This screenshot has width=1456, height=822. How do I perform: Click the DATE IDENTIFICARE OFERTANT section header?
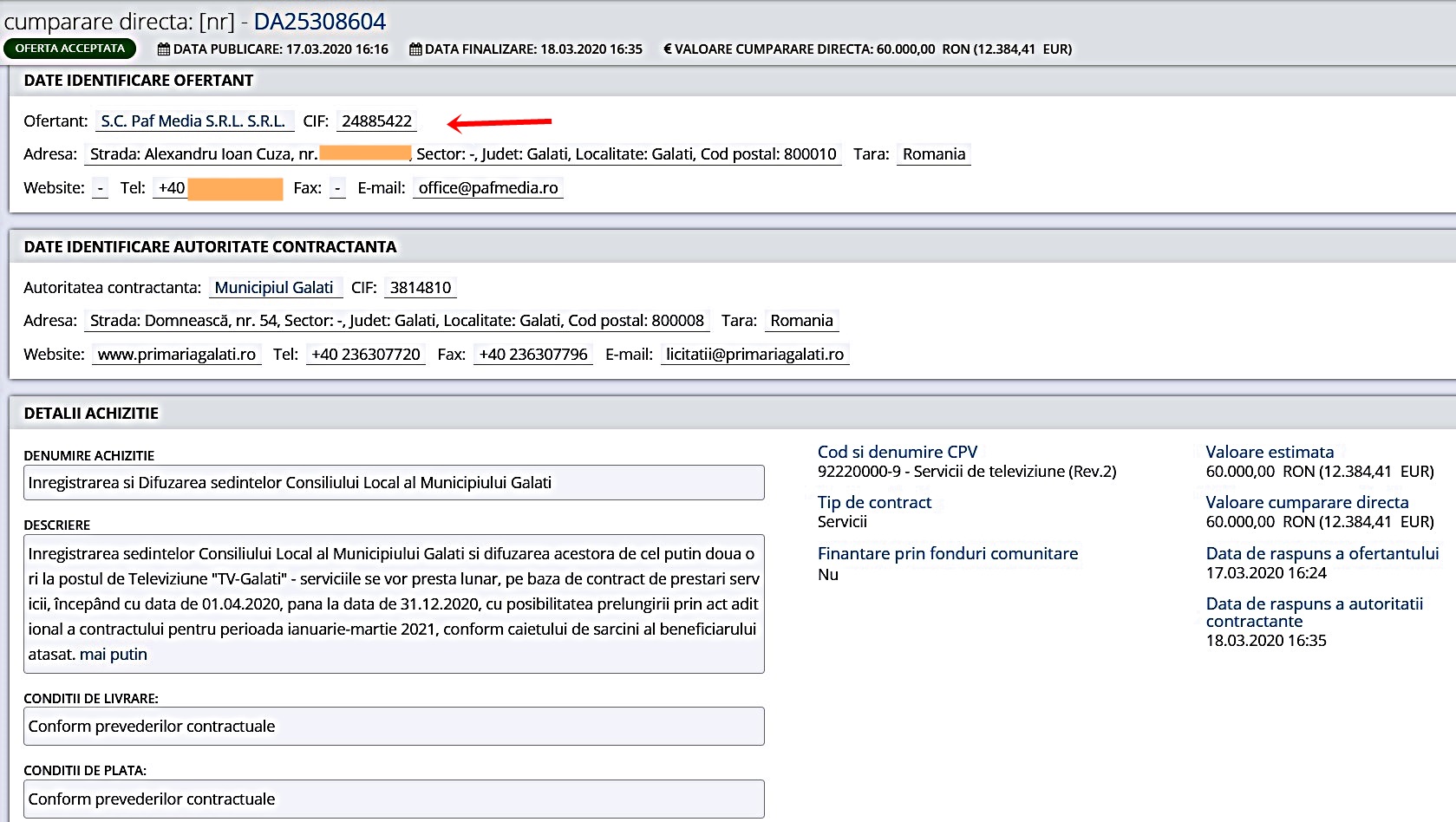point(139,81)
